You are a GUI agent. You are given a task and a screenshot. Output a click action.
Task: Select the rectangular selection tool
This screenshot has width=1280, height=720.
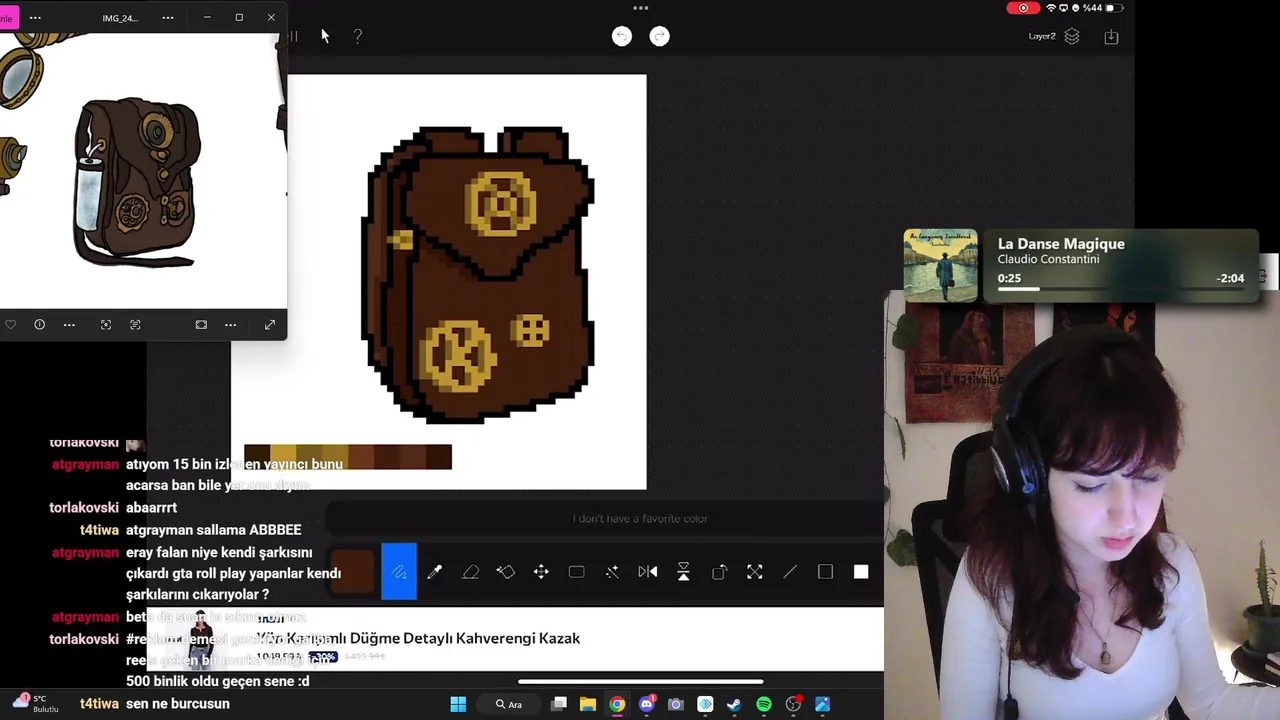(x=576, y=572)
